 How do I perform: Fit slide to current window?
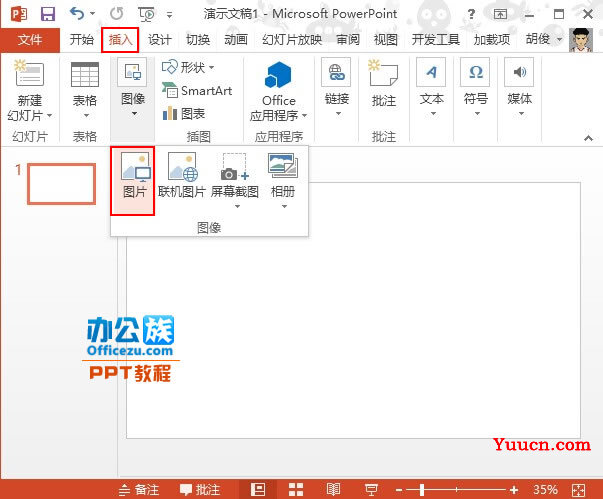point(579,490)
